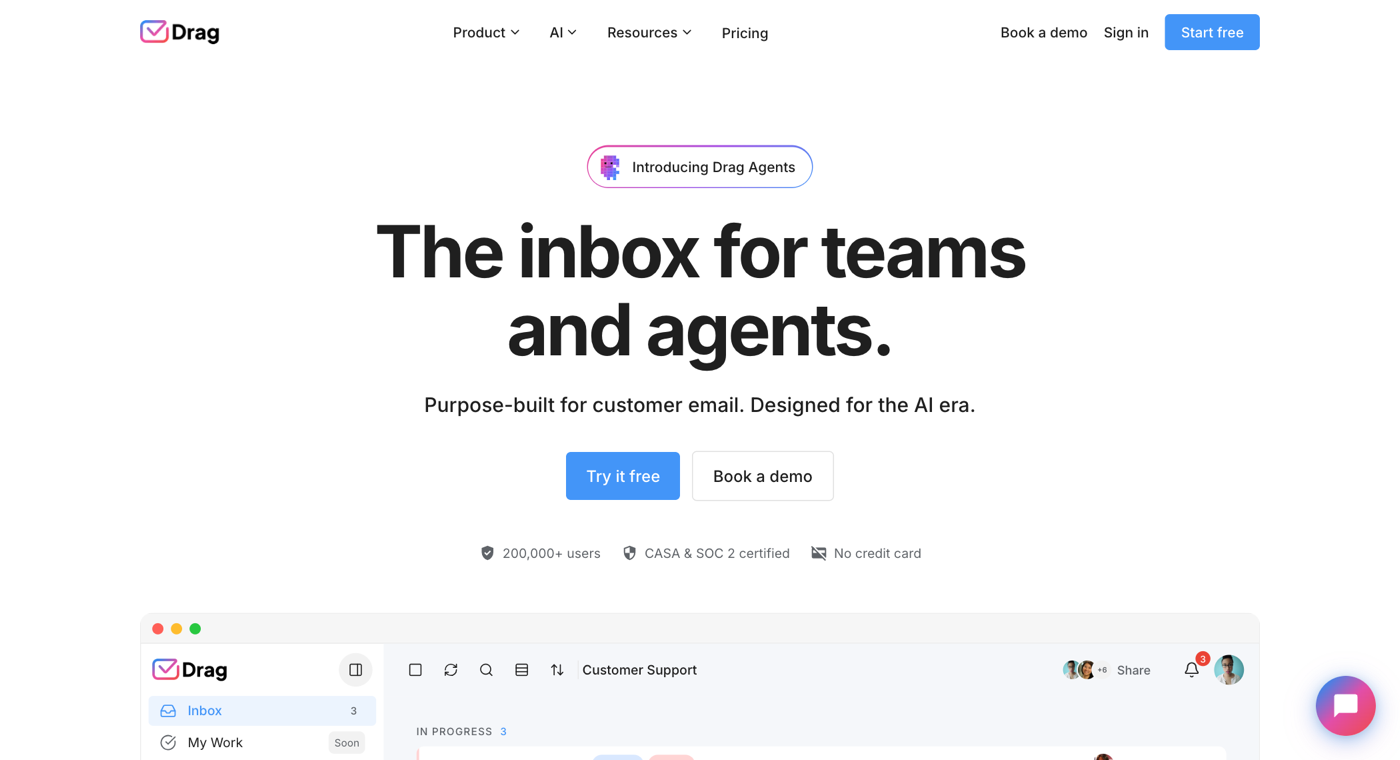Open the AI dropdown menu
Viewport: 1400px width, 760px height.
pyautogui.click(x=563, y=32)
